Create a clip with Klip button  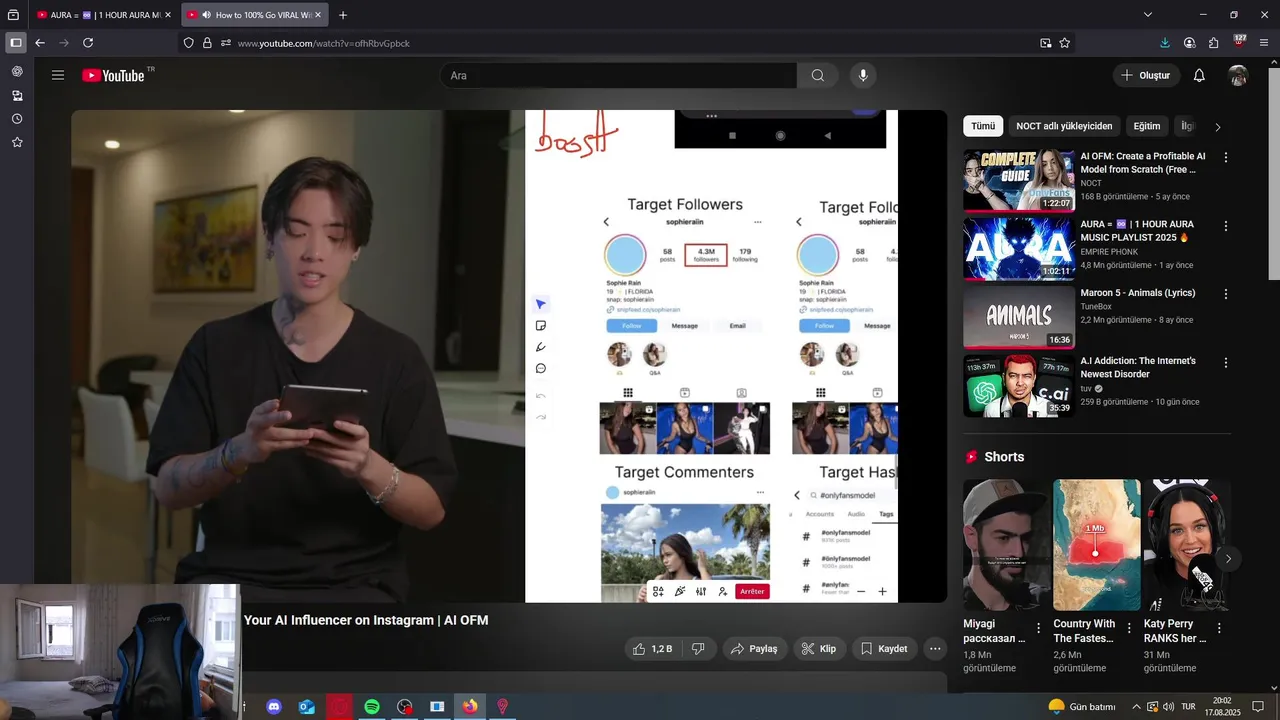point(818,649)
